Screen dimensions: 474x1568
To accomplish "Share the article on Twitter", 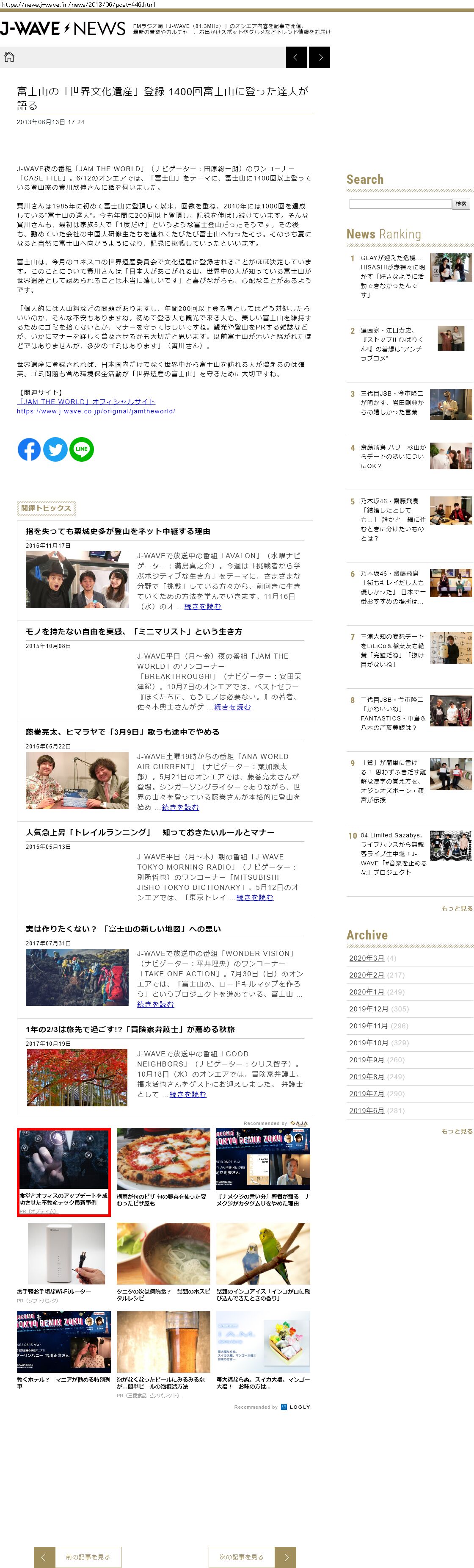I will [x=55, y=449].
